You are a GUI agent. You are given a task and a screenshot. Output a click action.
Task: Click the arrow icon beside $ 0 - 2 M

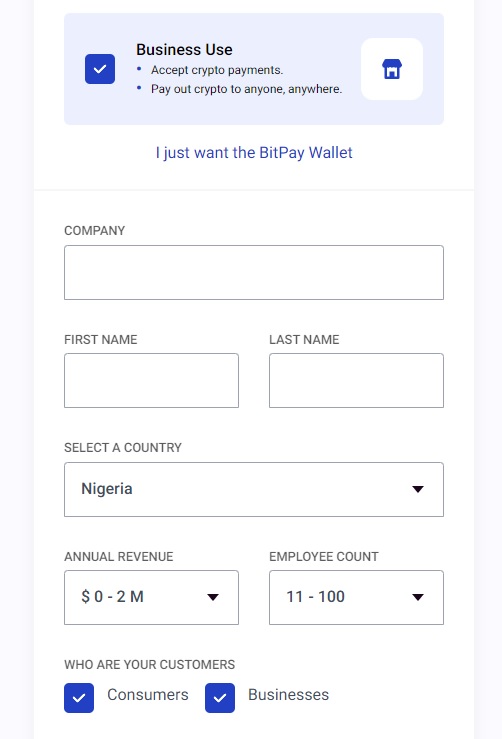point(213,597)
